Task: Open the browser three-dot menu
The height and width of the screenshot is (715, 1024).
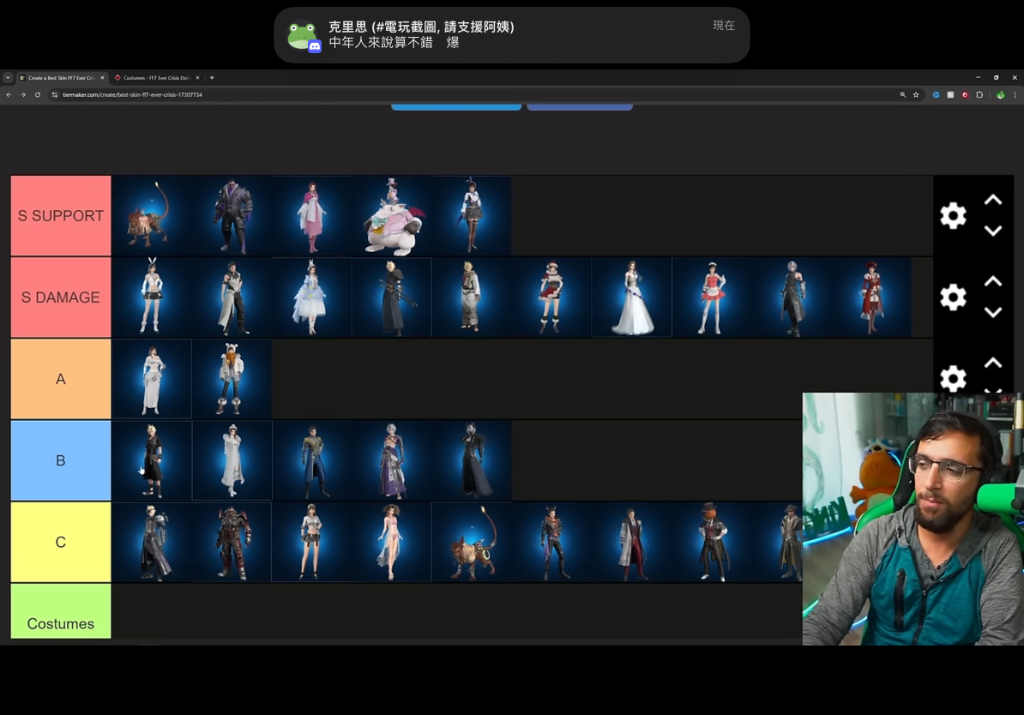Action: [x=1015, y=95]
